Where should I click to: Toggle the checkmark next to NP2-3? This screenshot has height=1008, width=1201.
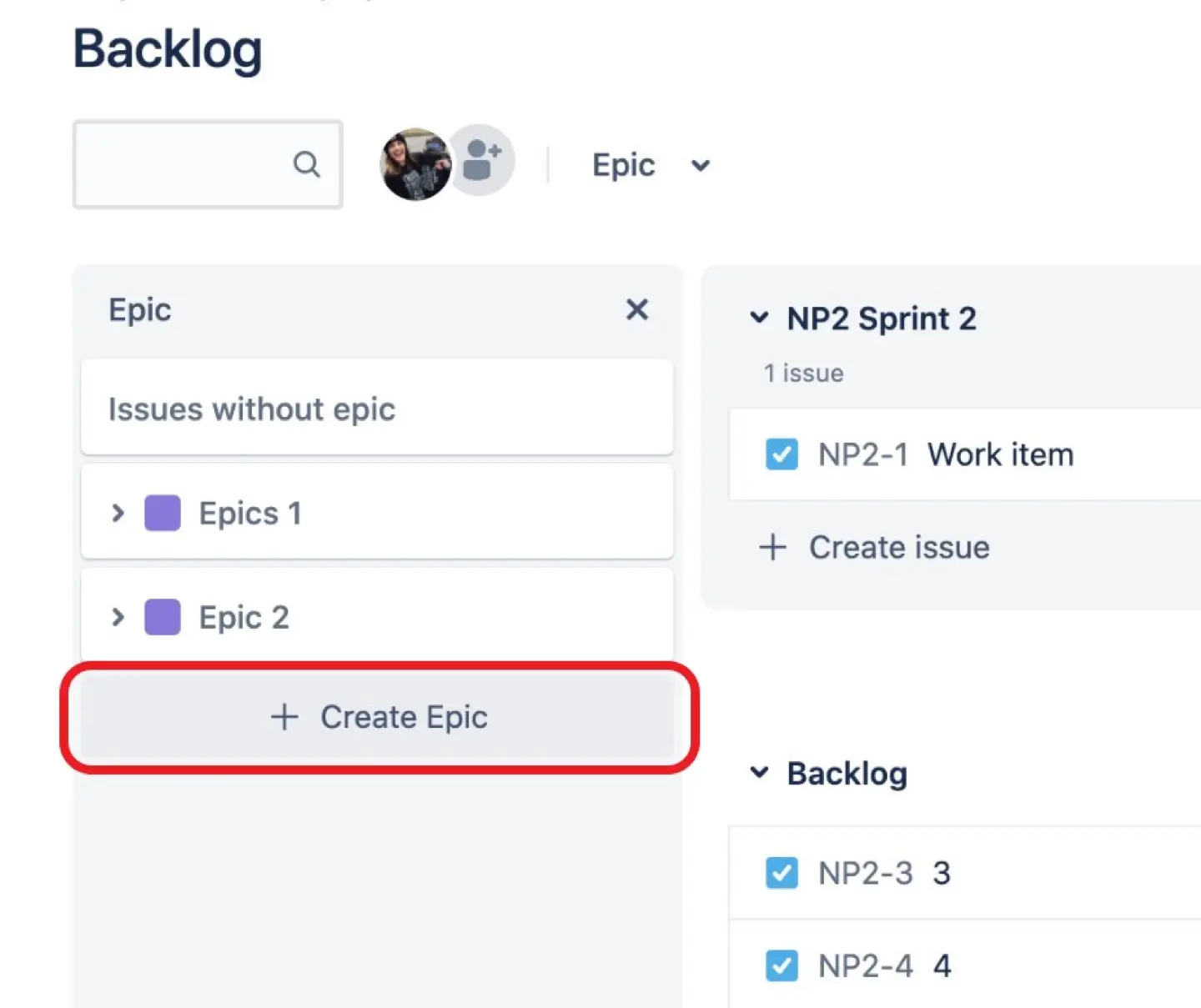pyautogui.click(x=781, y=873)
